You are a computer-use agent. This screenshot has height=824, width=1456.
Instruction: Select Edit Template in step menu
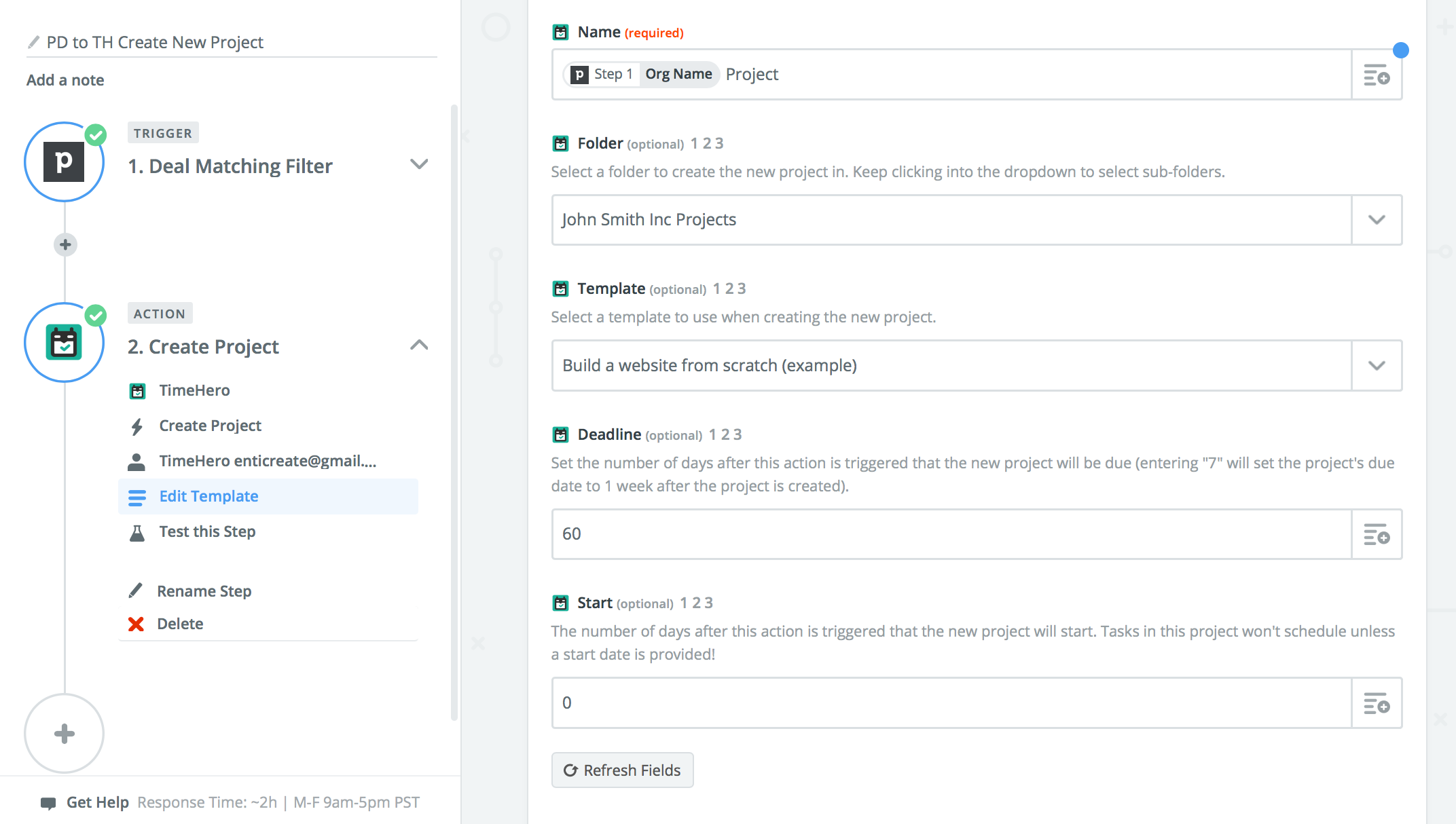click(208, 496)
